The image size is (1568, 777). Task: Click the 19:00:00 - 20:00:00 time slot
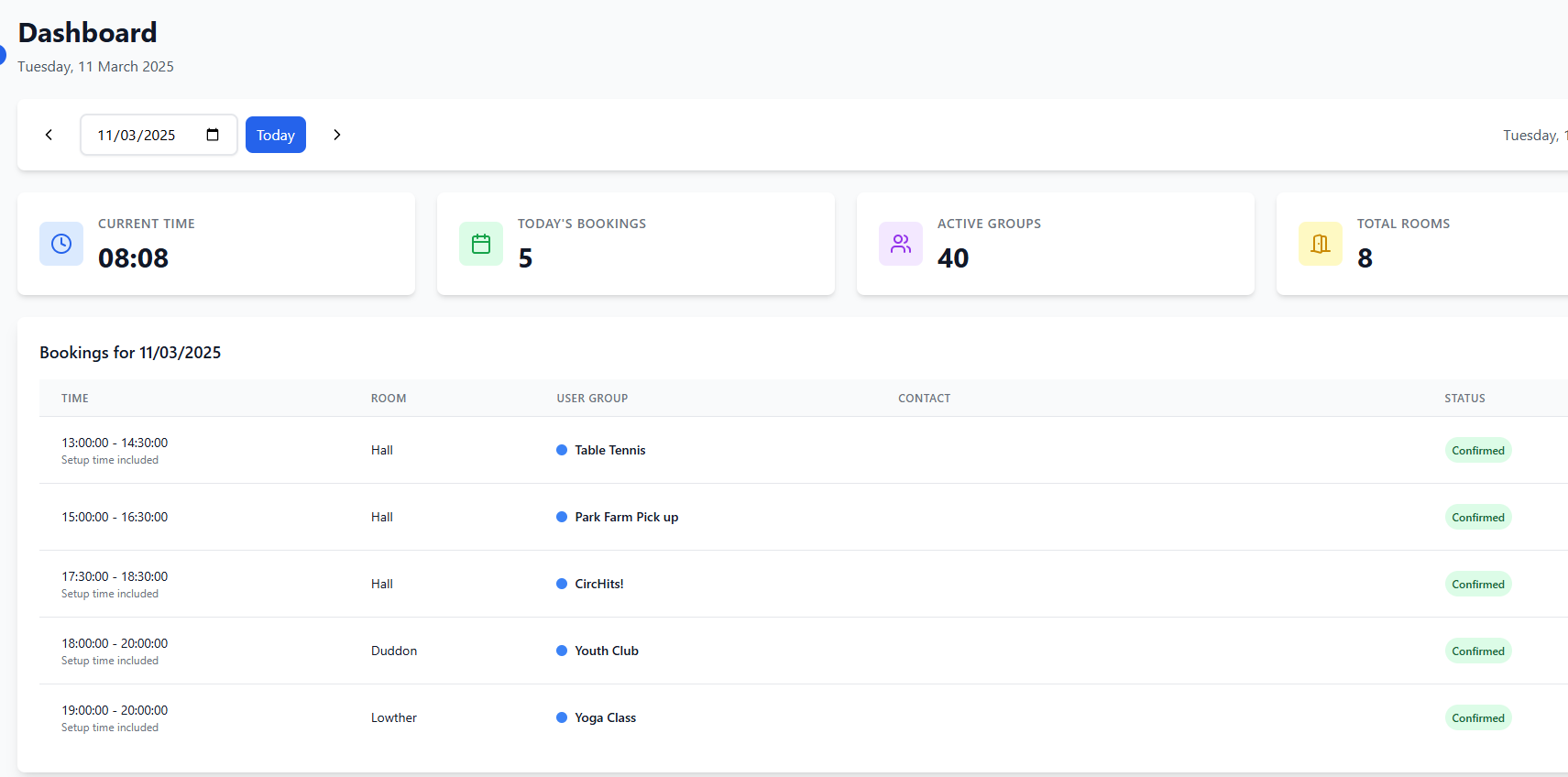115,710
